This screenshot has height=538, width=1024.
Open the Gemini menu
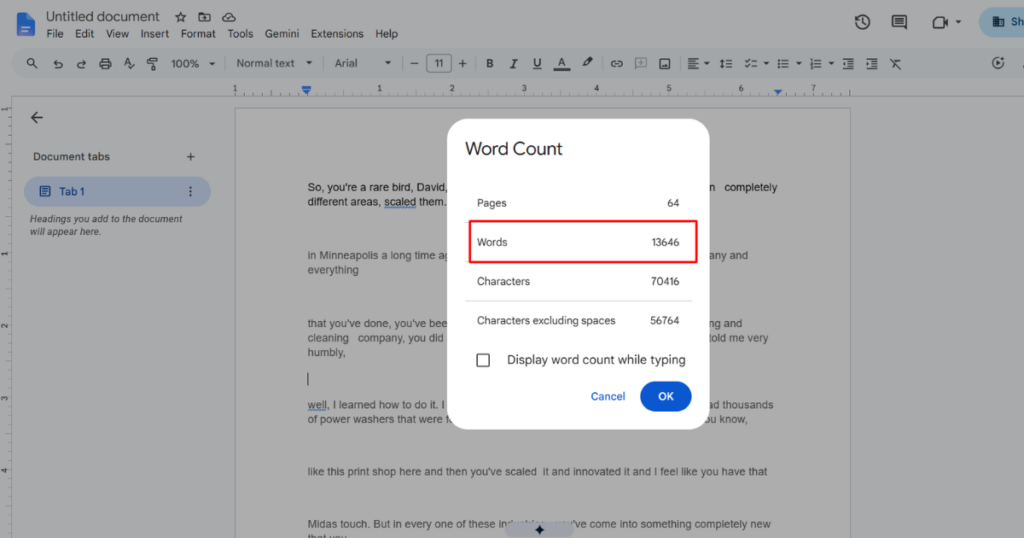pos(282,34)
